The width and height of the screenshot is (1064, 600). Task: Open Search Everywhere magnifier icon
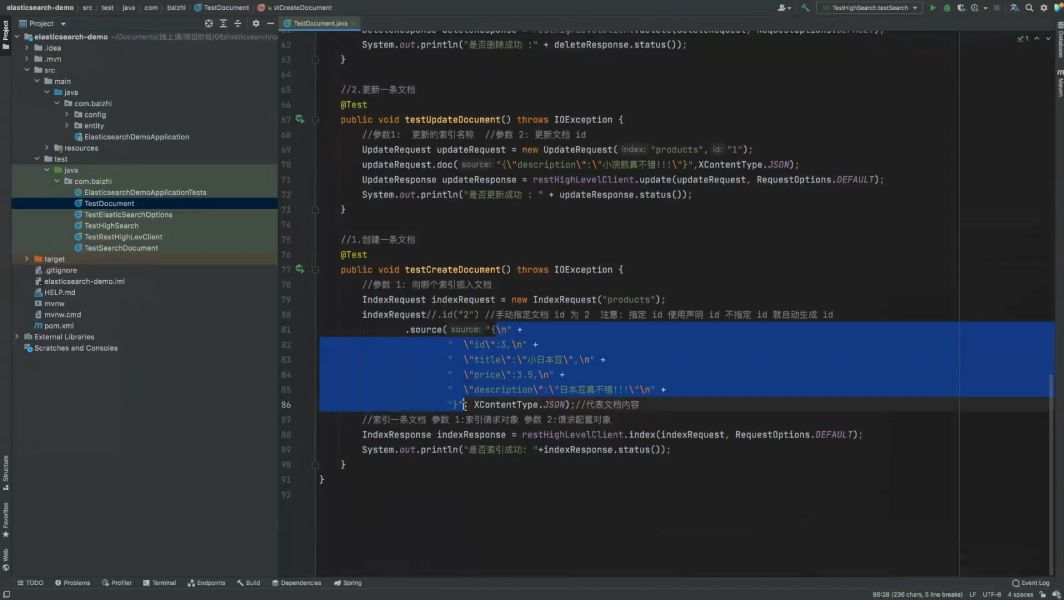(x=1029, y=7)
